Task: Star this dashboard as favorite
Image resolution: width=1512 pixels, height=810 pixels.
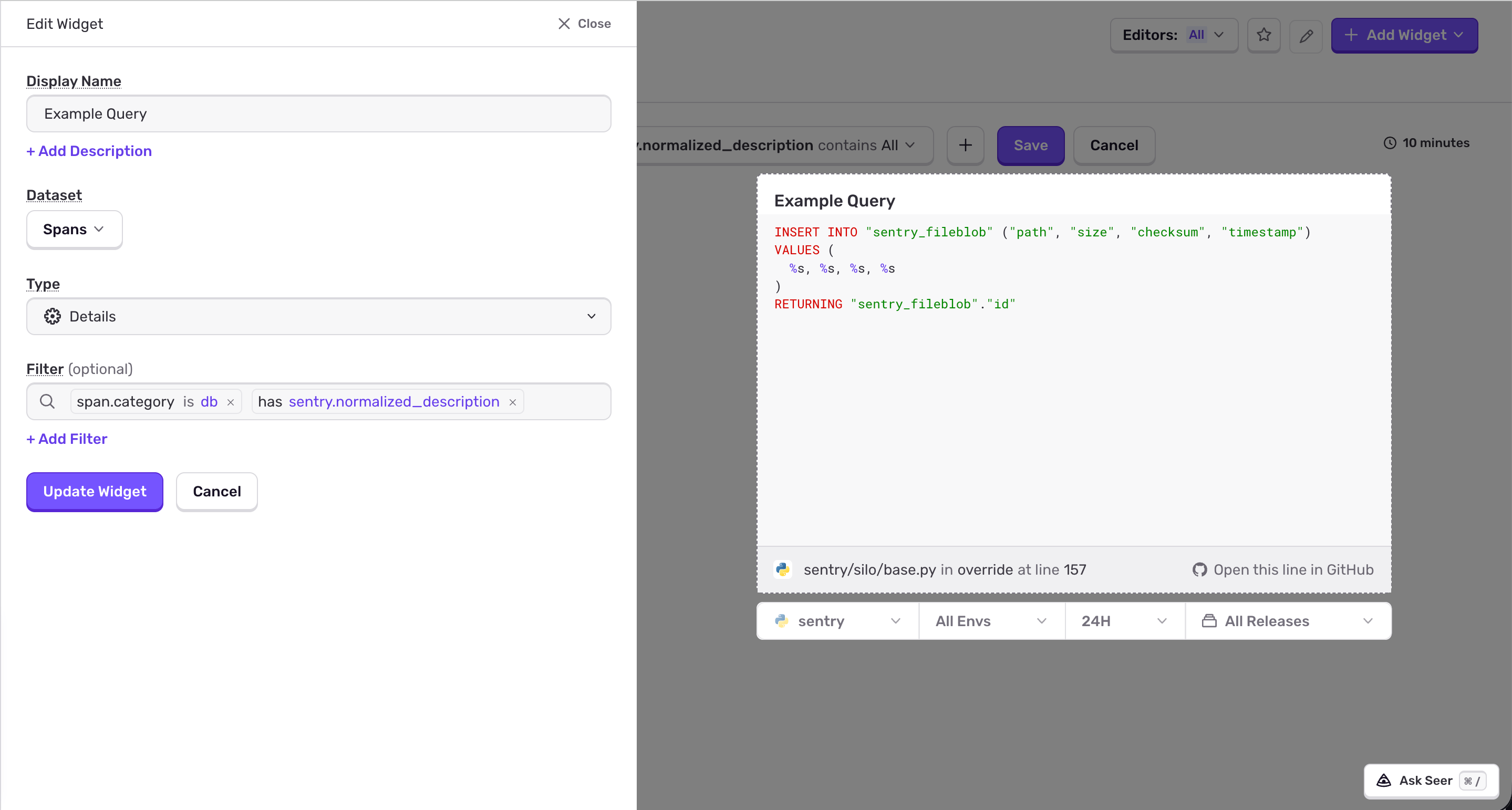Action: pyautogui.click(x=1264, y=35)
